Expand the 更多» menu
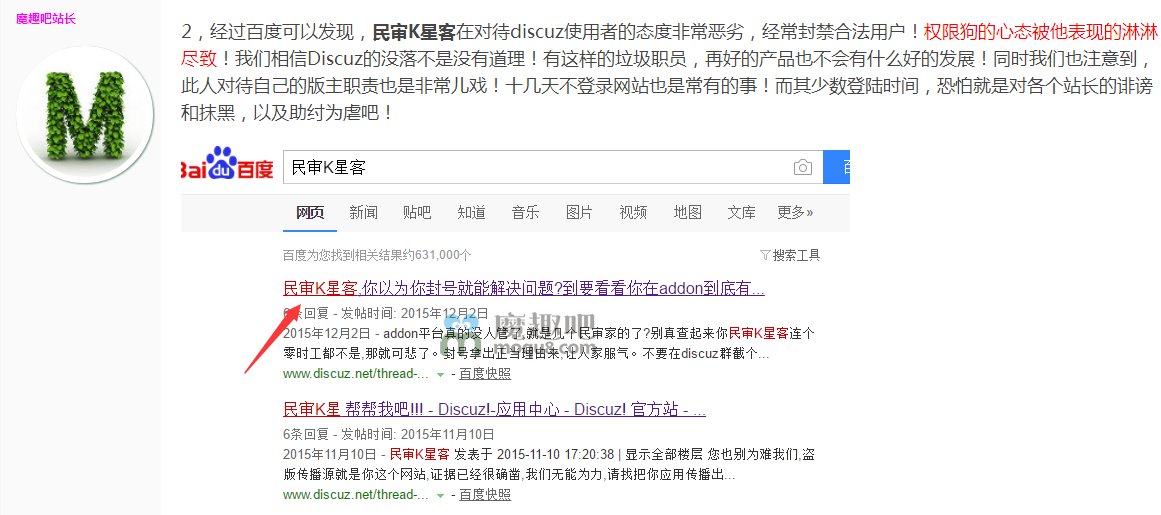The height and width of the screenshot is (515, 1161). click(795, 212)
